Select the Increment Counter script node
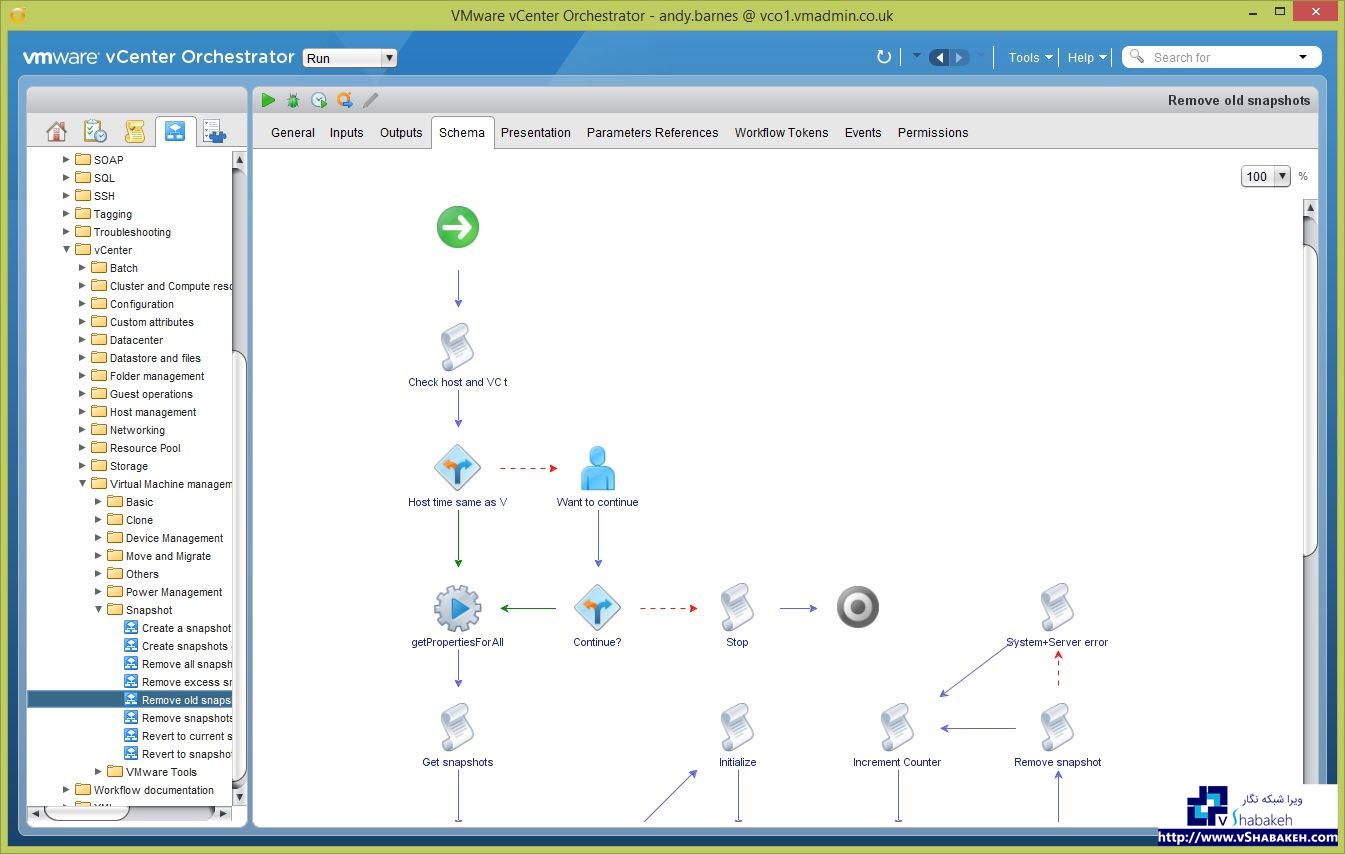Image resolution: width=1345 pixels, height=854 pixels. [897, 727]
